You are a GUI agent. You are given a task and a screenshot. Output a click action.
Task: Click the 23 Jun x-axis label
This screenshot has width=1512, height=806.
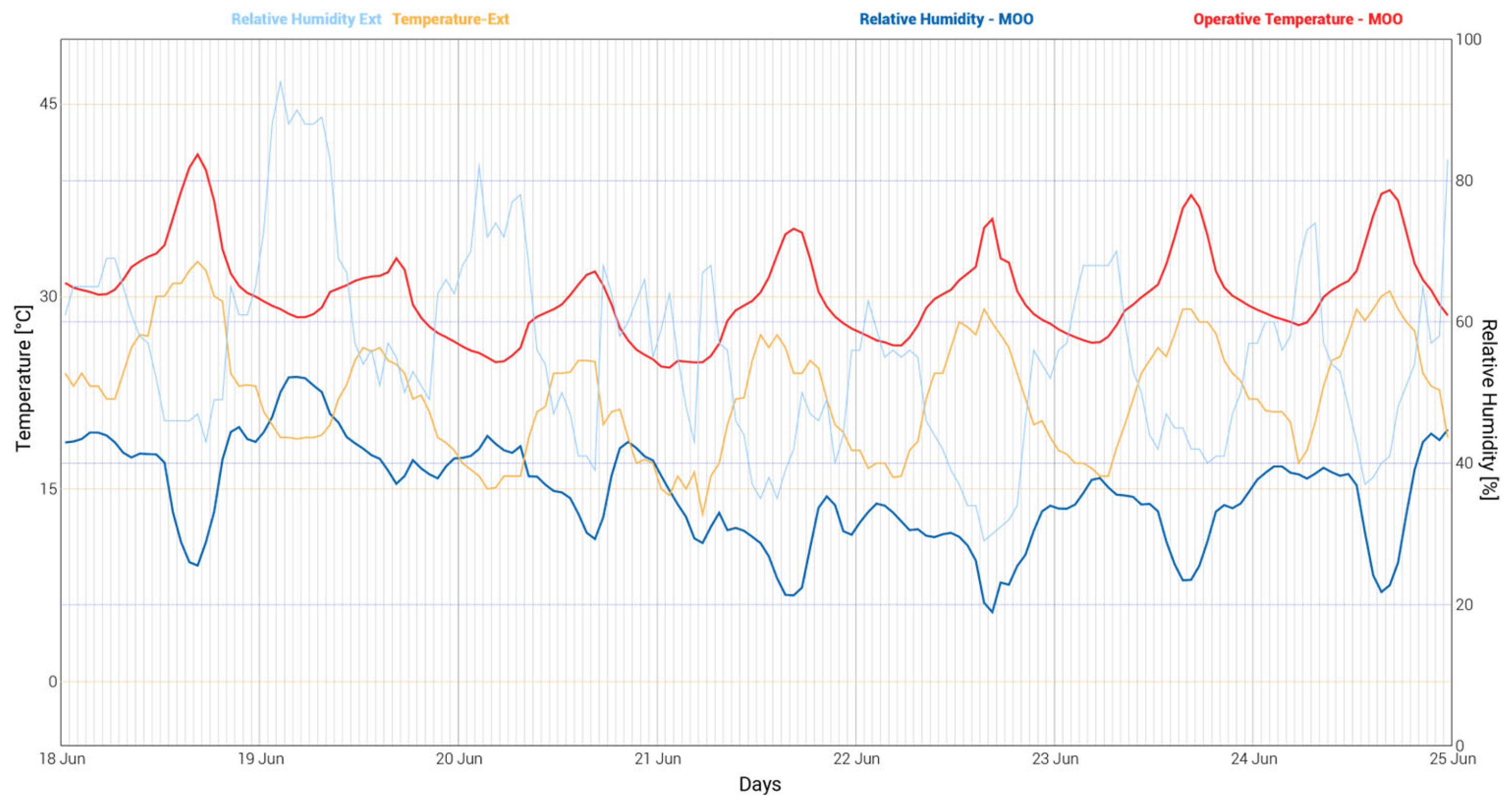coord(1055,759)
